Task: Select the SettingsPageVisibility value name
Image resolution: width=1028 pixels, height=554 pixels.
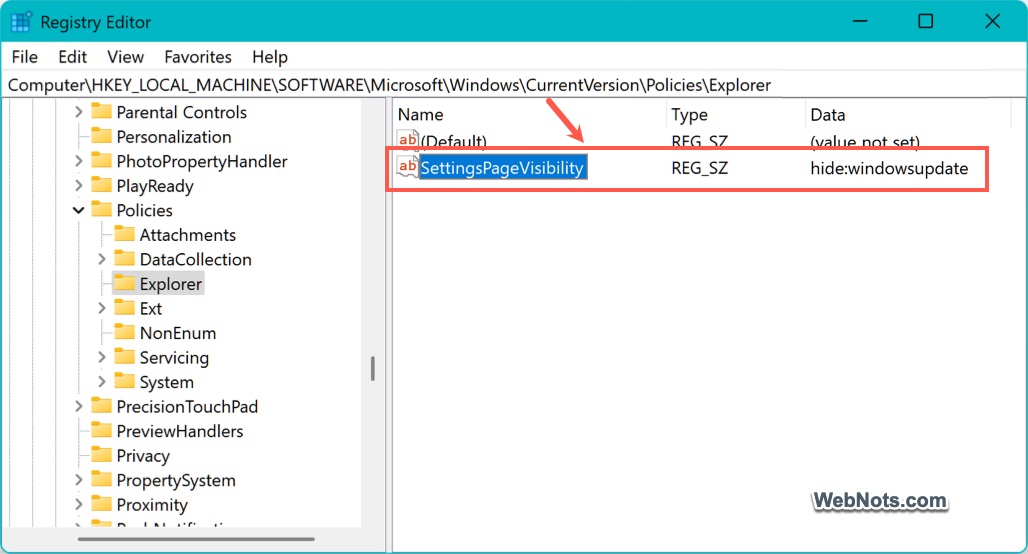Action: click(x=502, y=168)
